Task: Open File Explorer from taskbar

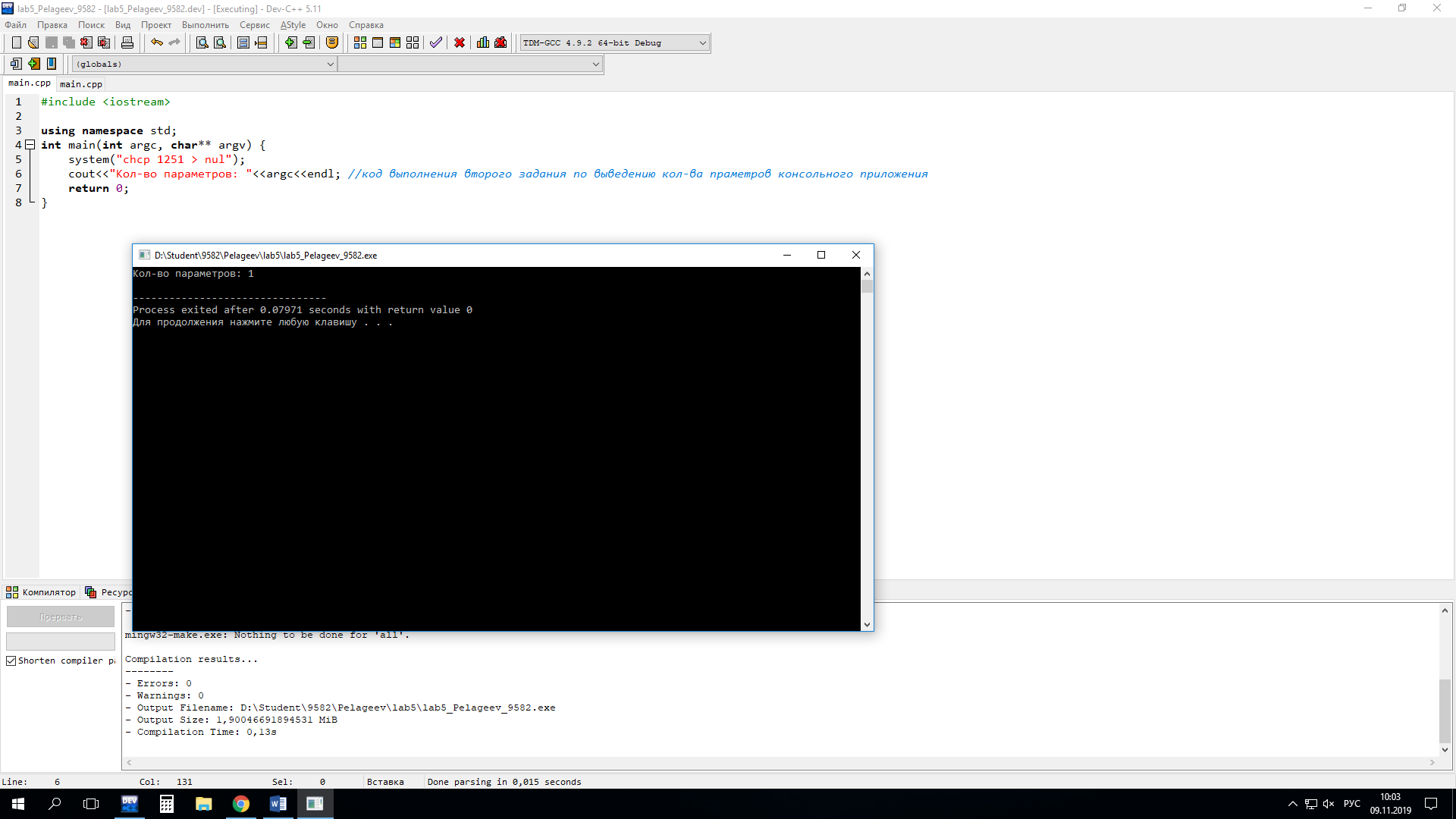Action: coord(204,804)
